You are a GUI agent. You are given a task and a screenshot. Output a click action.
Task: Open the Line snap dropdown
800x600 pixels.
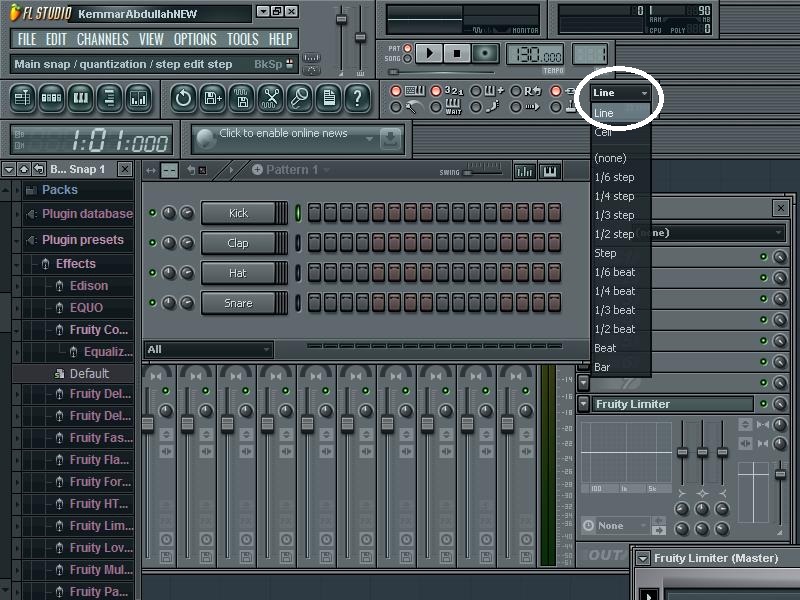click(x=620, y=93)
